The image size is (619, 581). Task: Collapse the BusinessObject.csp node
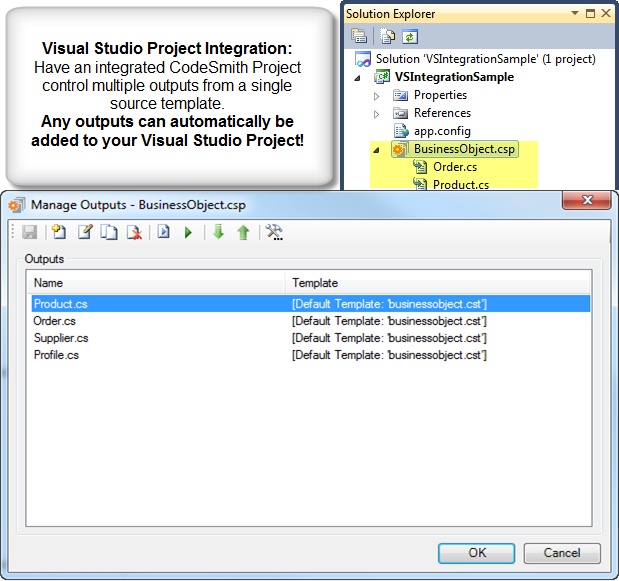point(376,150)
